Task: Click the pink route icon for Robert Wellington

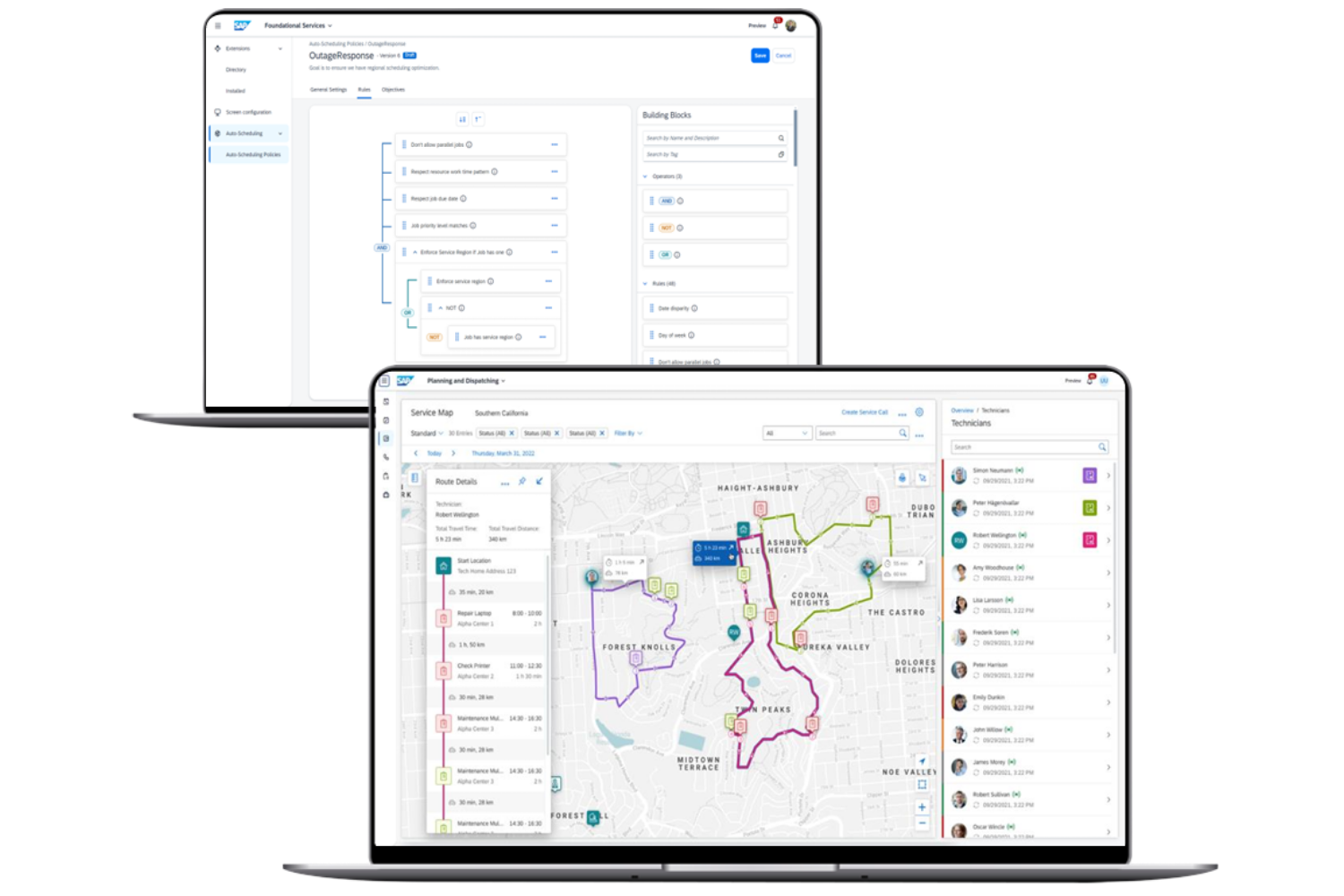Action: 1090,540
